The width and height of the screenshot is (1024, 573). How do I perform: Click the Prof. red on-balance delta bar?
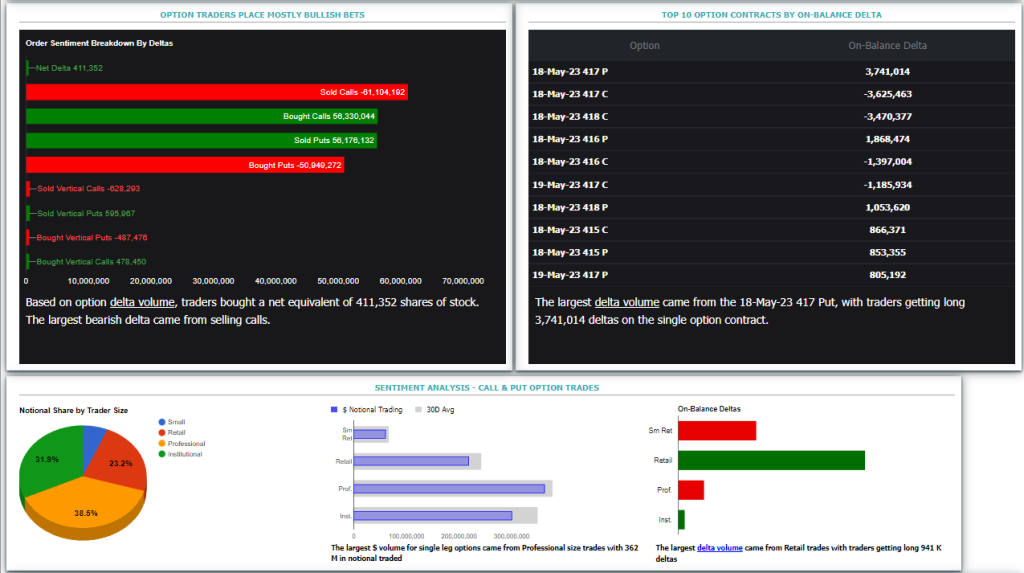(691, 490)
